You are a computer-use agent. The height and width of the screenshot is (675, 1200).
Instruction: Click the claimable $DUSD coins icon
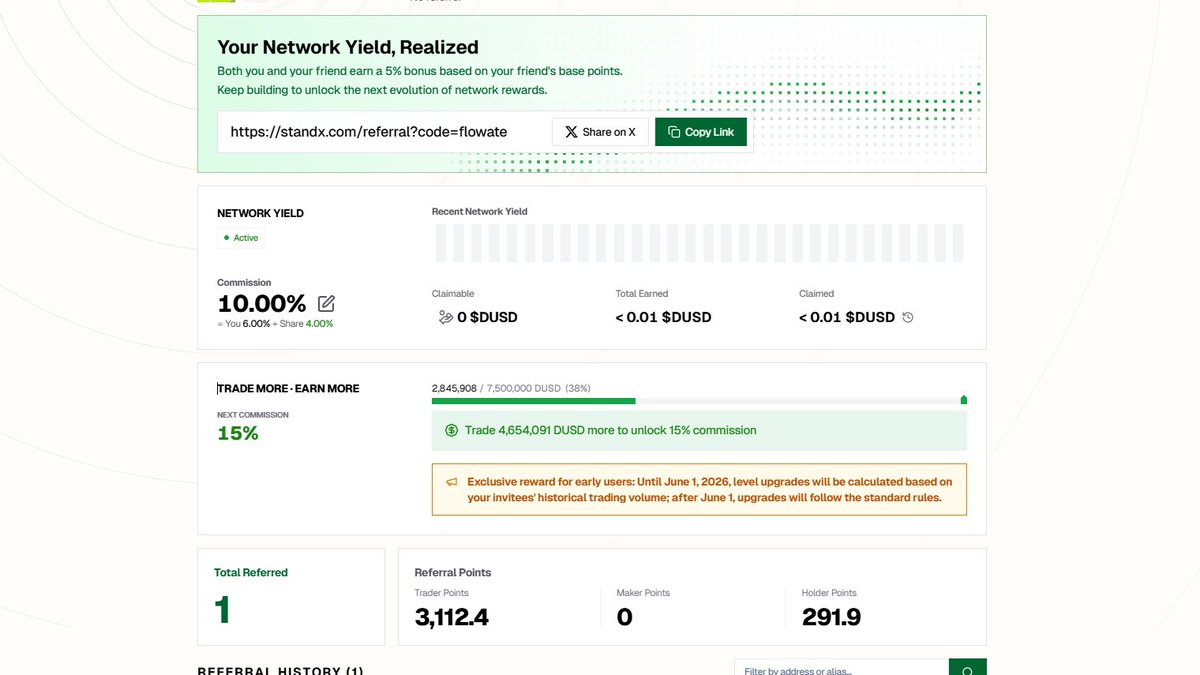click(x=446, y=317)
